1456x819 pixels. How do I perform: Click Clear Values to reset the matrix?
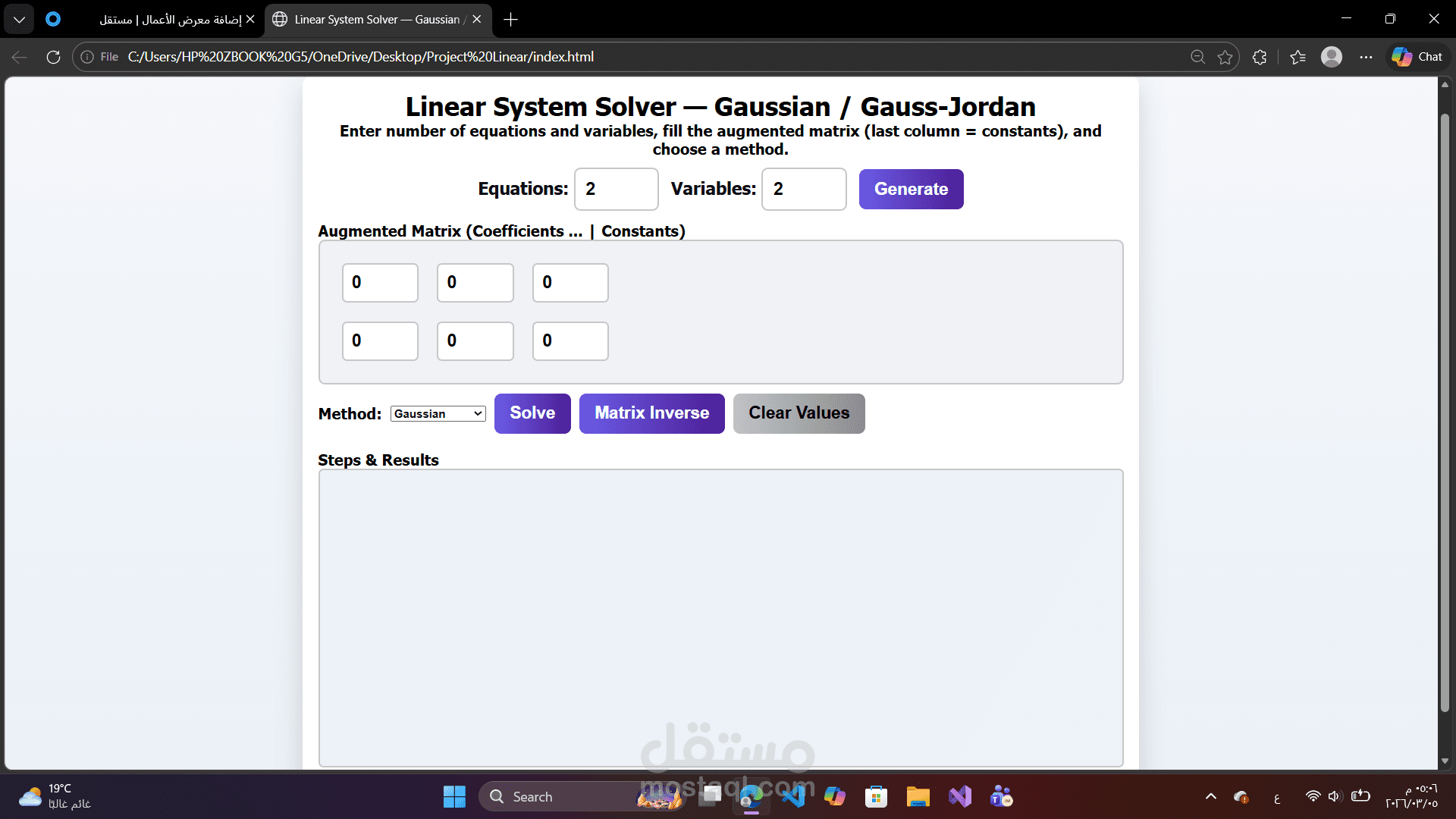[799, 413]
